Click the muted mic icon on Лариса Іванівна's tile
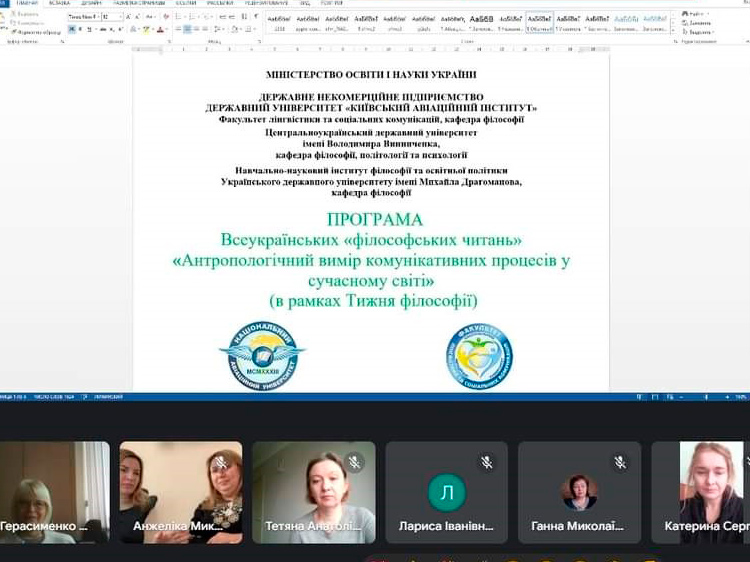Screen dimensions: 750x562 coord(487,462)
